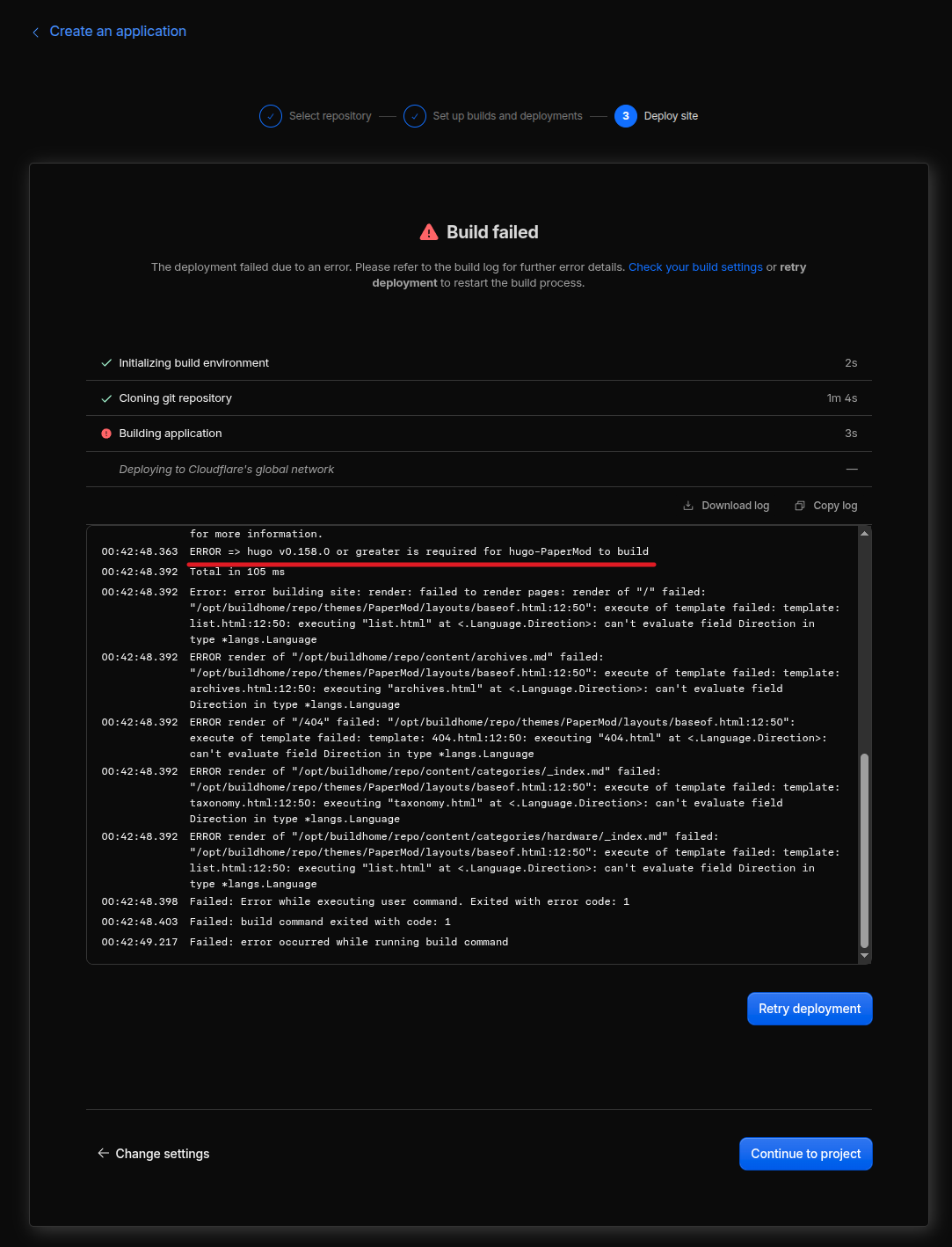Click the 'build command exited with code: 1' line
The image size is (952, 1247).
[320, 922]
